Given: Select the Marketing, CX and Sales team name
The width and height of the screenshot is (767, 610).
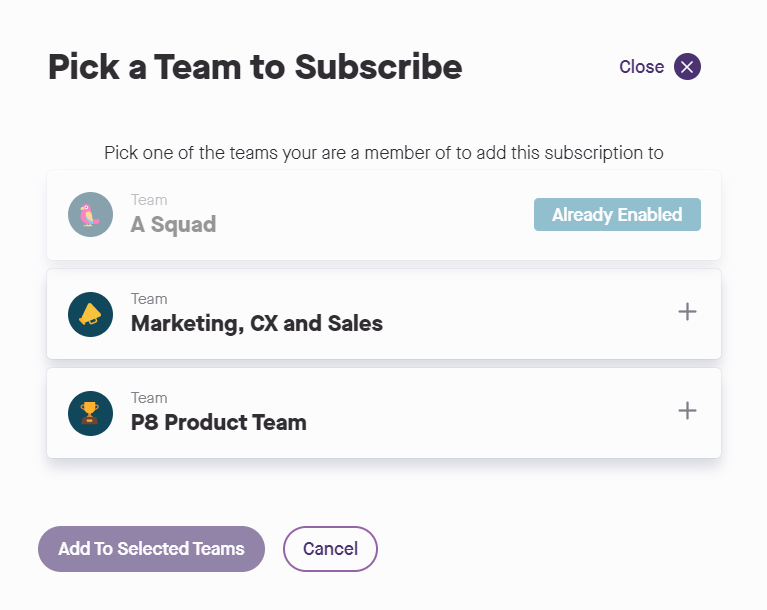Looking at the screenshot, I should coord(256,323).
